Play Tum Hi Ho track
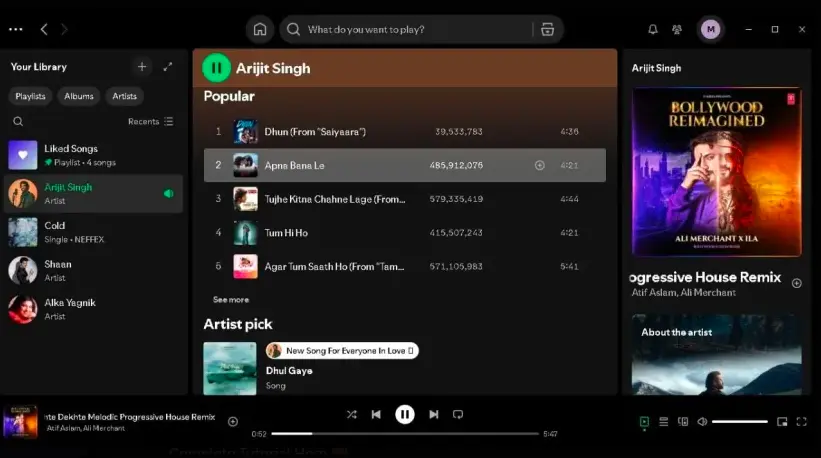The image size is (821, 458). click(x=404, y=233)
